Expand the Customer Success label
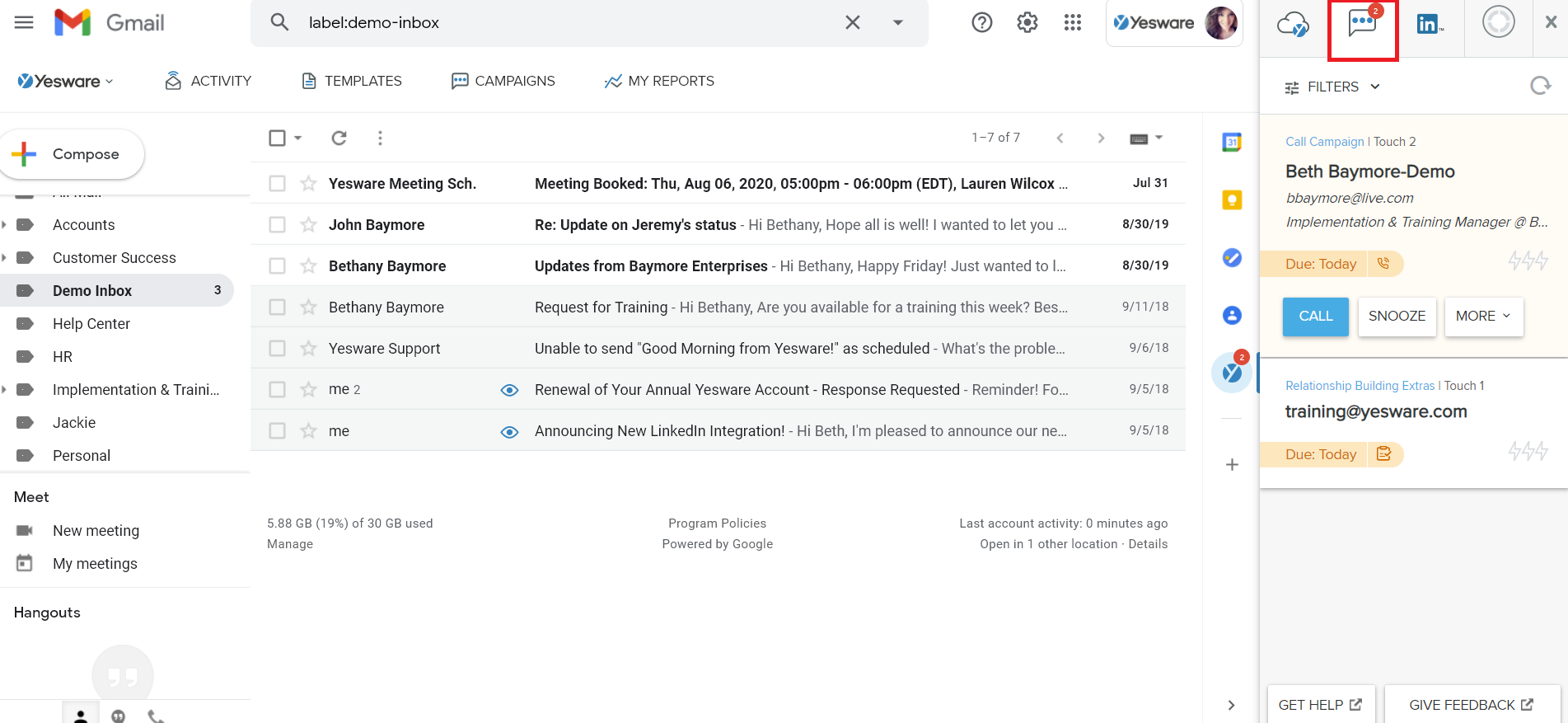The height and width of the screenshot is (723, 1568). (x=5, y=257)
